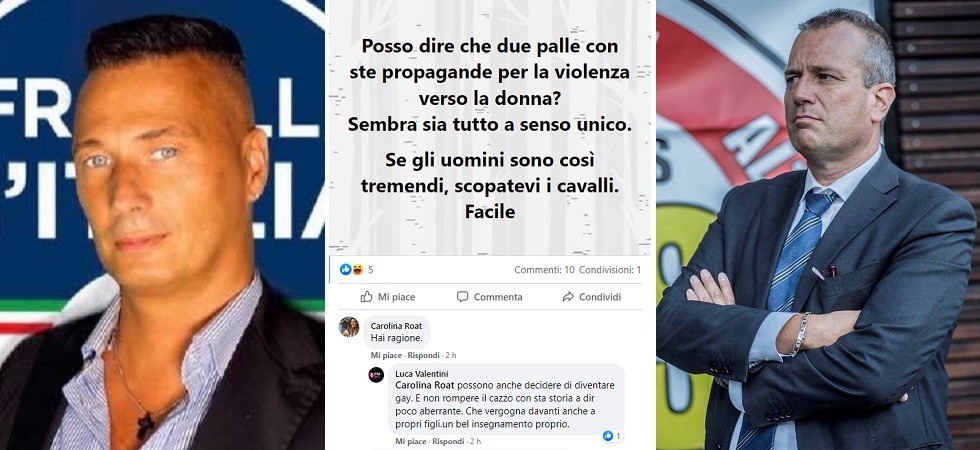Click the post text about propaganda
Screen dimensions: 980x450
489,130
